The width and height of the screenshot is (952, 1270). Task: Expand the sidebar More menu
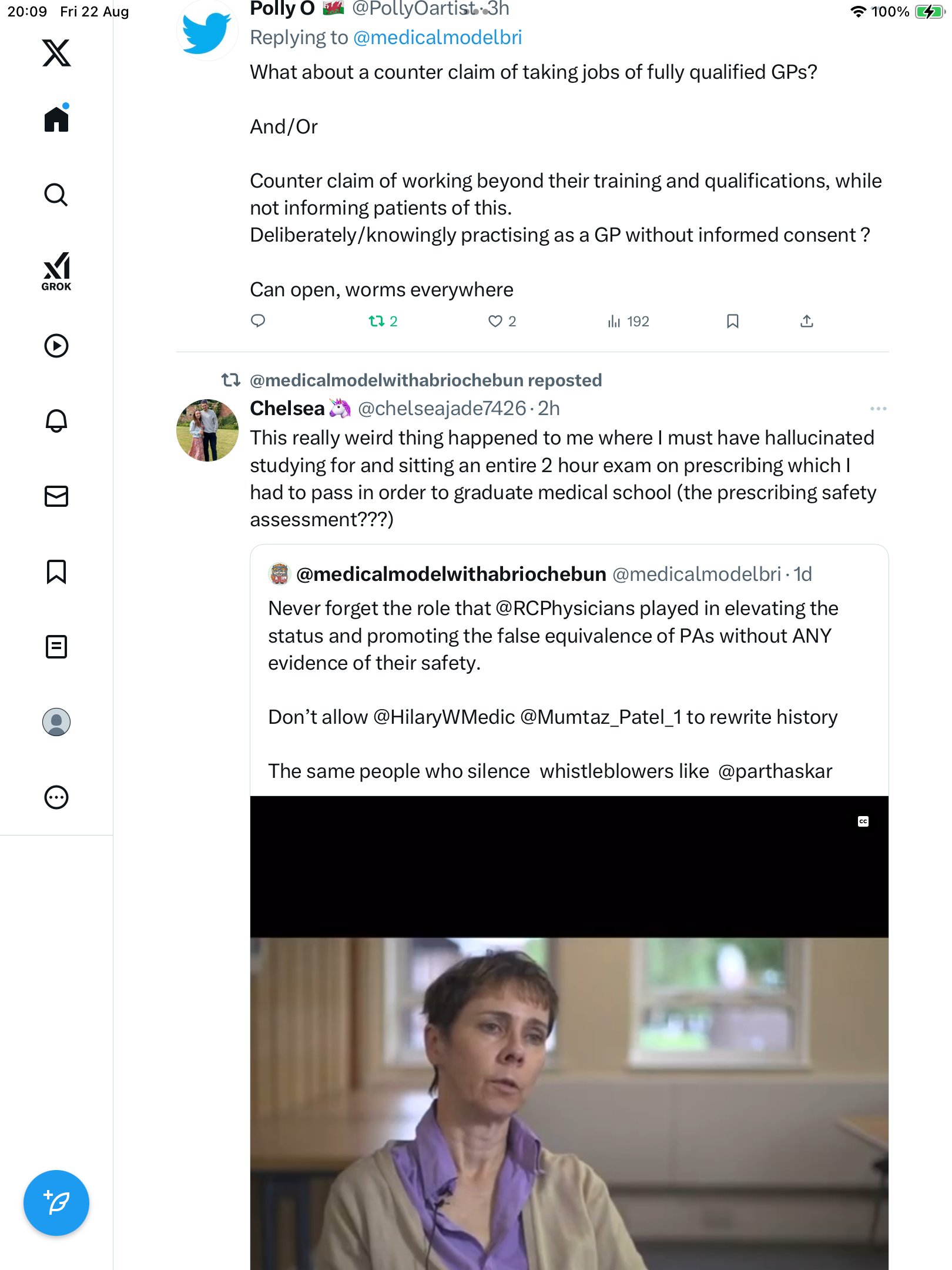coord(56,797)
